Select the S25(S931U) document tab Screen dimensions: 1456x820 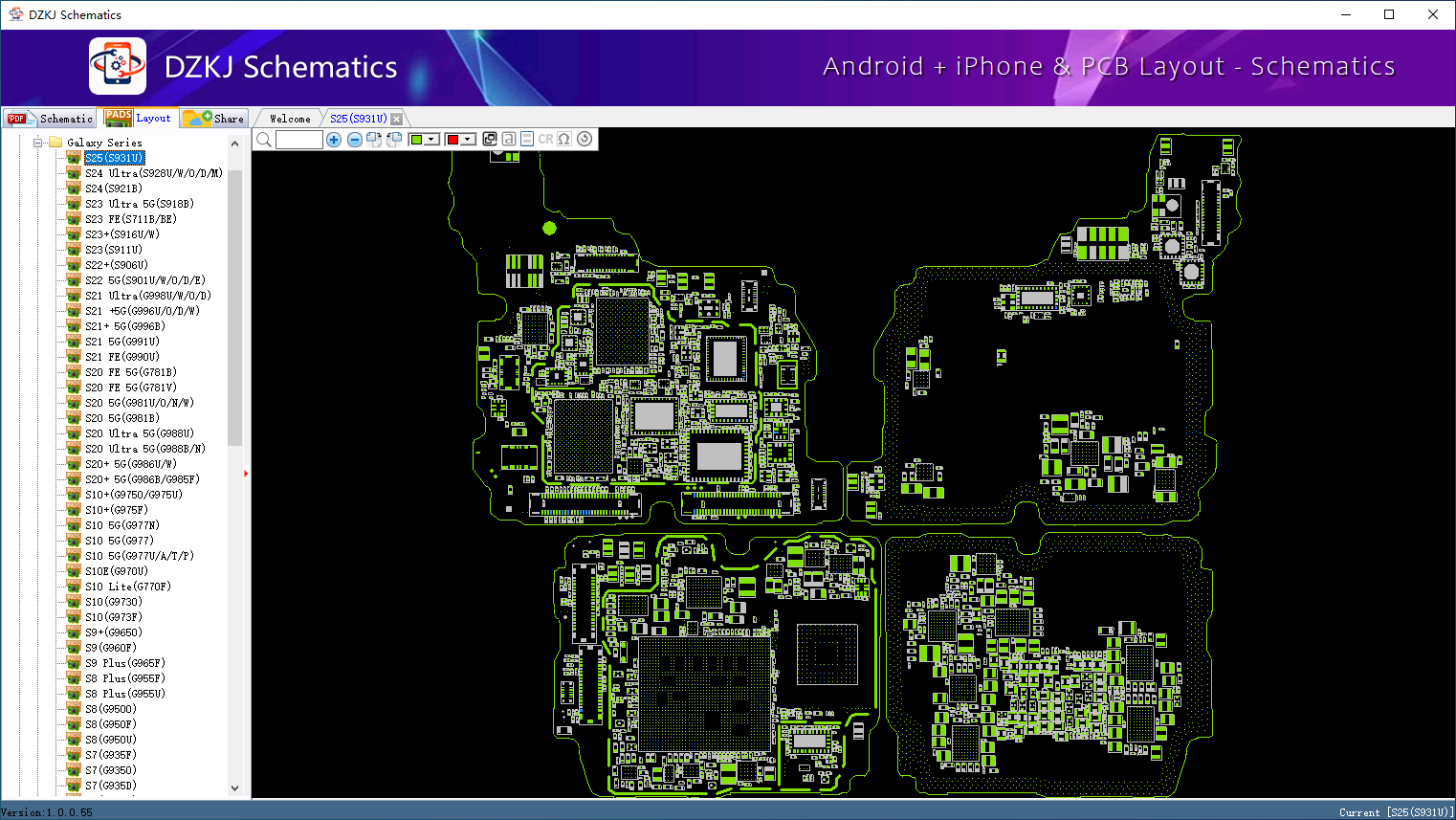tap(359, 119)
